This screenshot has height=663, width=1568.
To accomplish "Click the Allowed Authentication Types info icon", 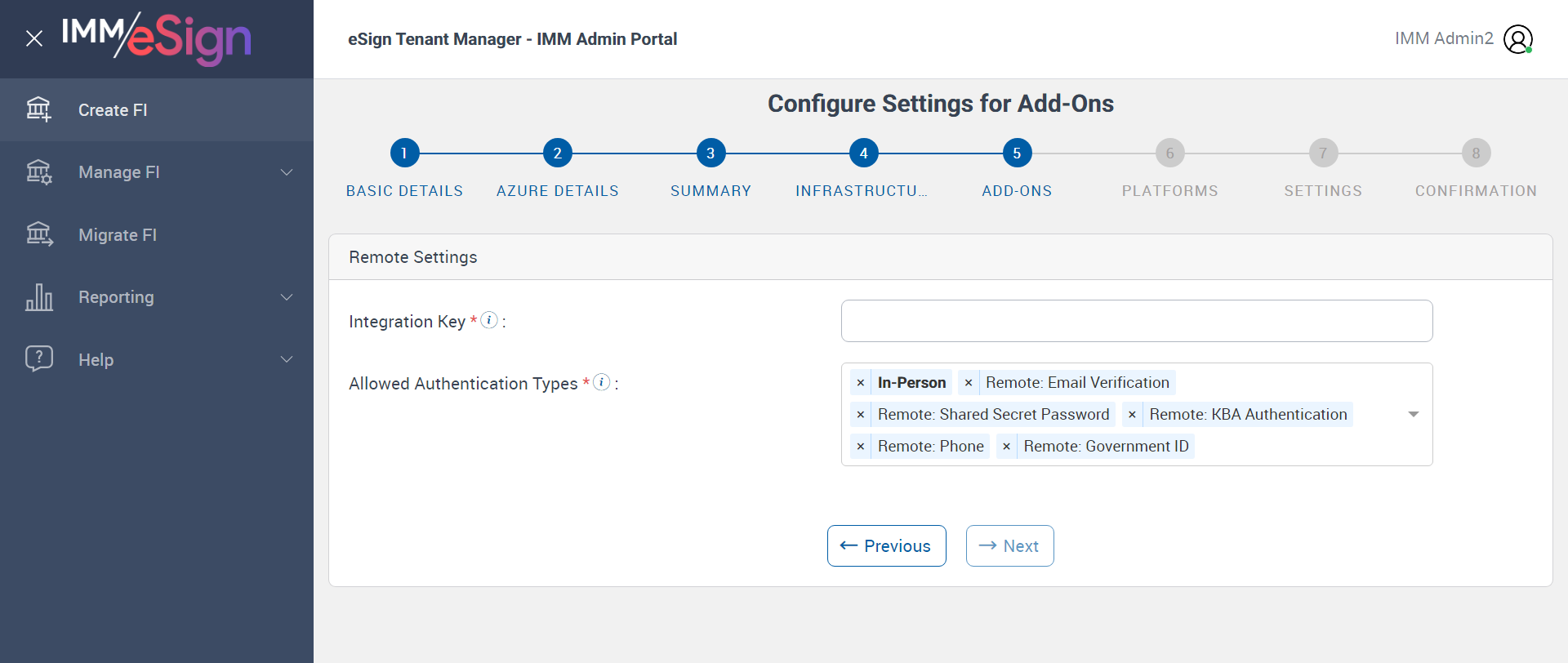I will [x=602, y=382].
